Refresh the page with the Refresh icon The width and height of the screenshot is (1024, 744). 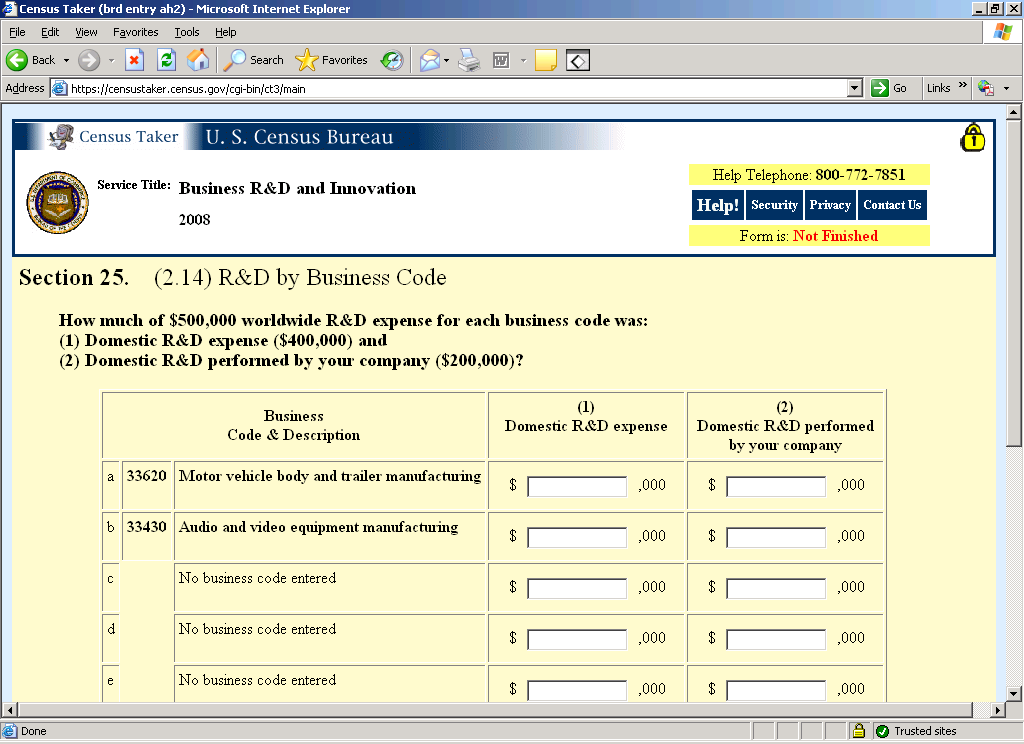point(167,60)
